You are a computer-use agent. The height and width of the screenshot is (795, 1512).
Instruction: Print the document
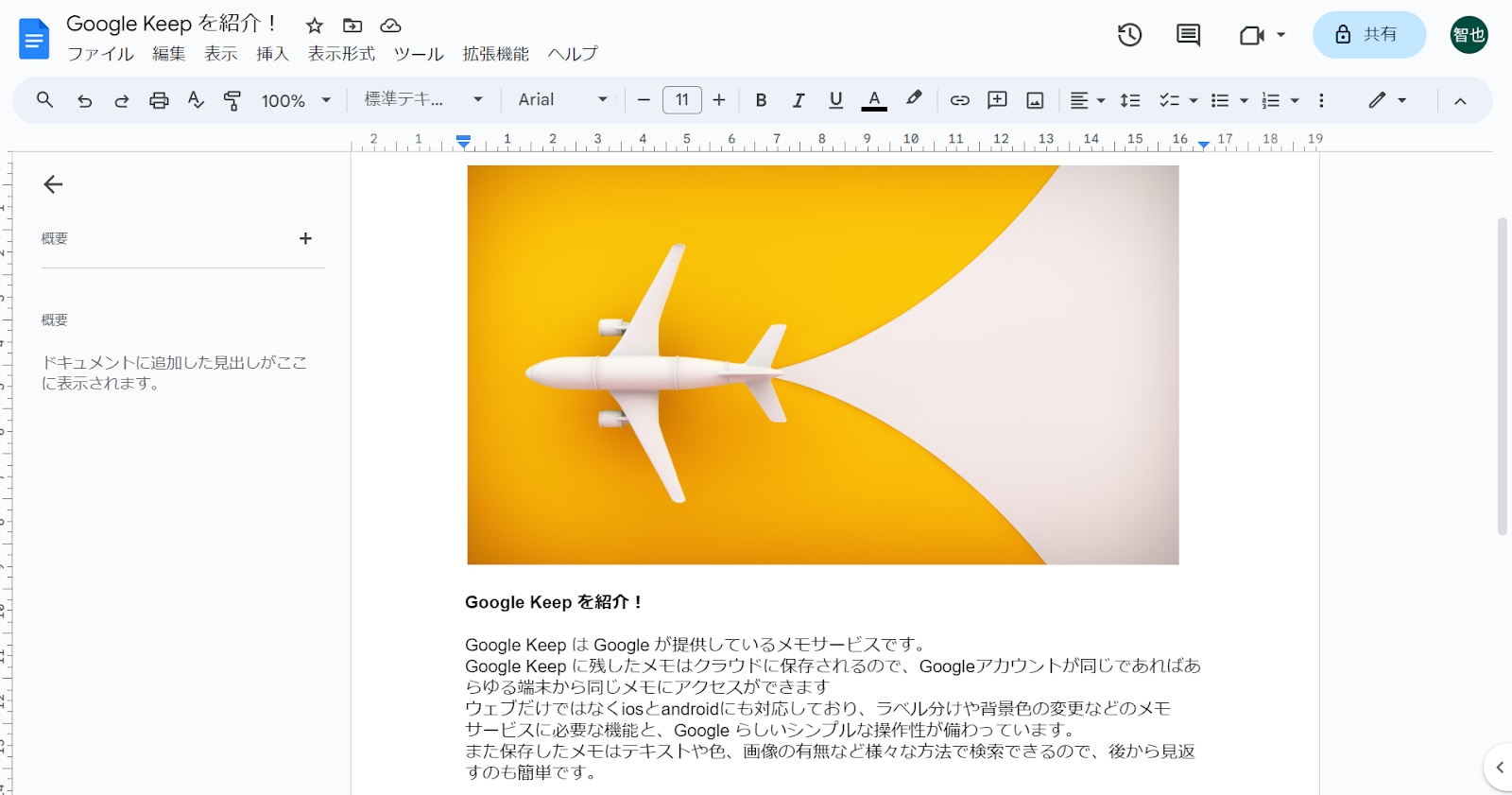point(159,100)
